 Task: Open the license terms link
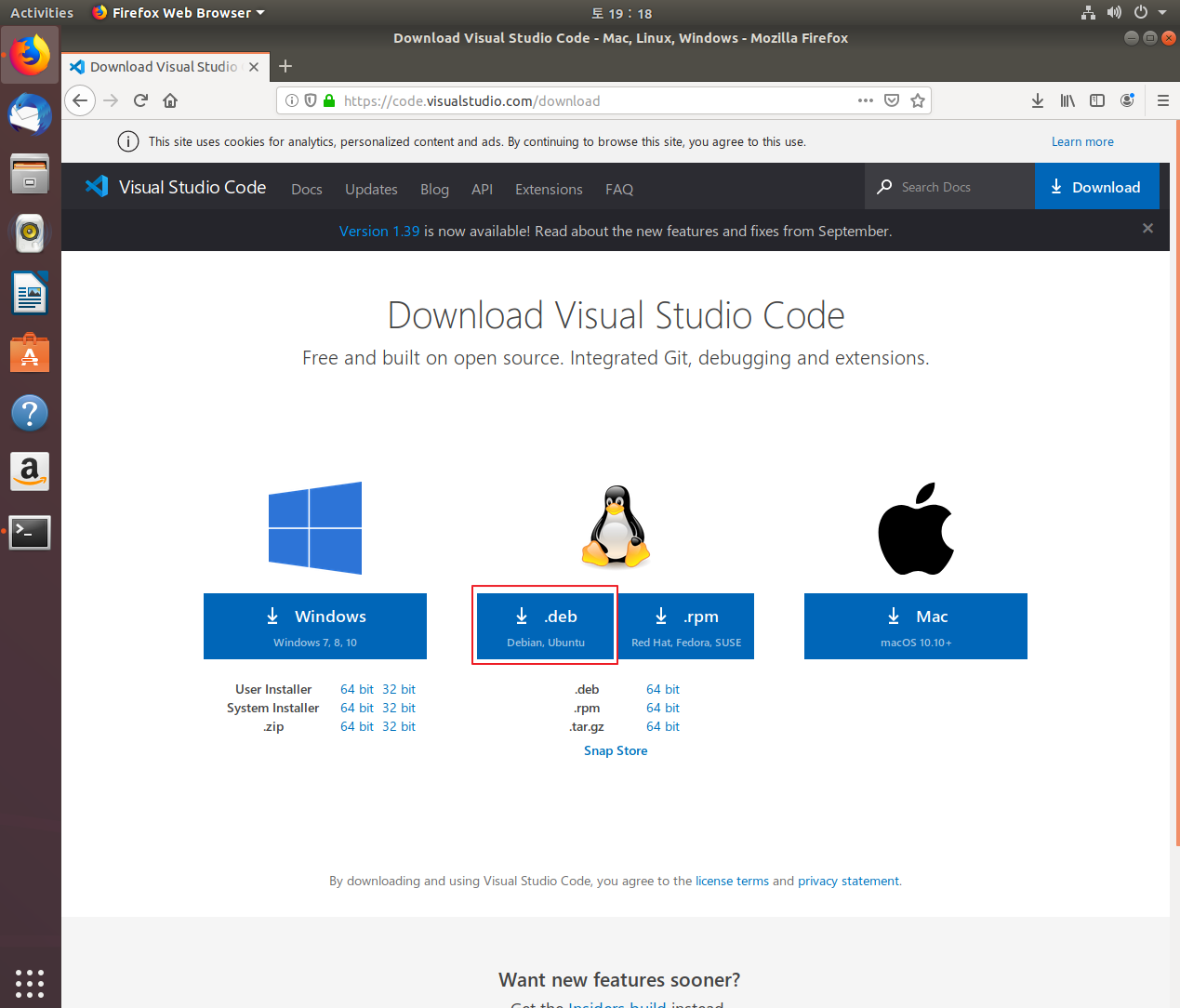click(x=732, y=881)
